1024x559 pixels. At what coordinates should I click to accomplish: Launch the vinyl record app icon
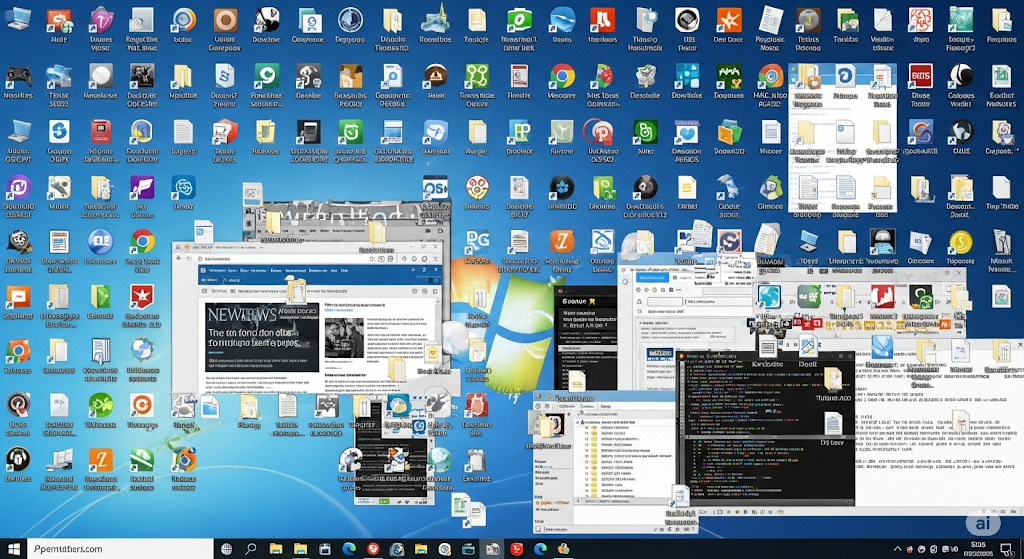click(645, 188)
